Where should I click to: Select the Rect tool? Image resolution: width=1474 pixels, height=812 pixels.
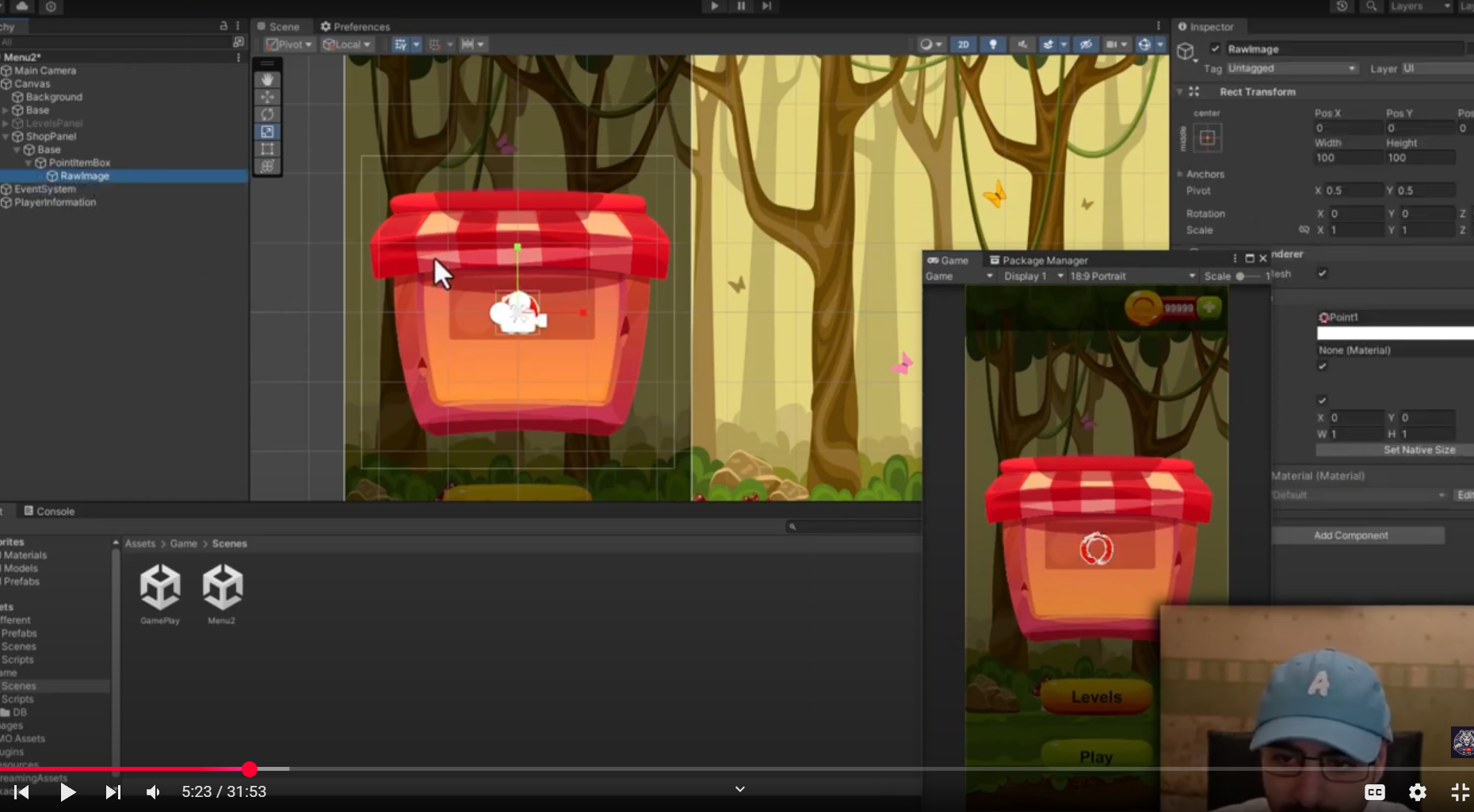tap(267, 149)
